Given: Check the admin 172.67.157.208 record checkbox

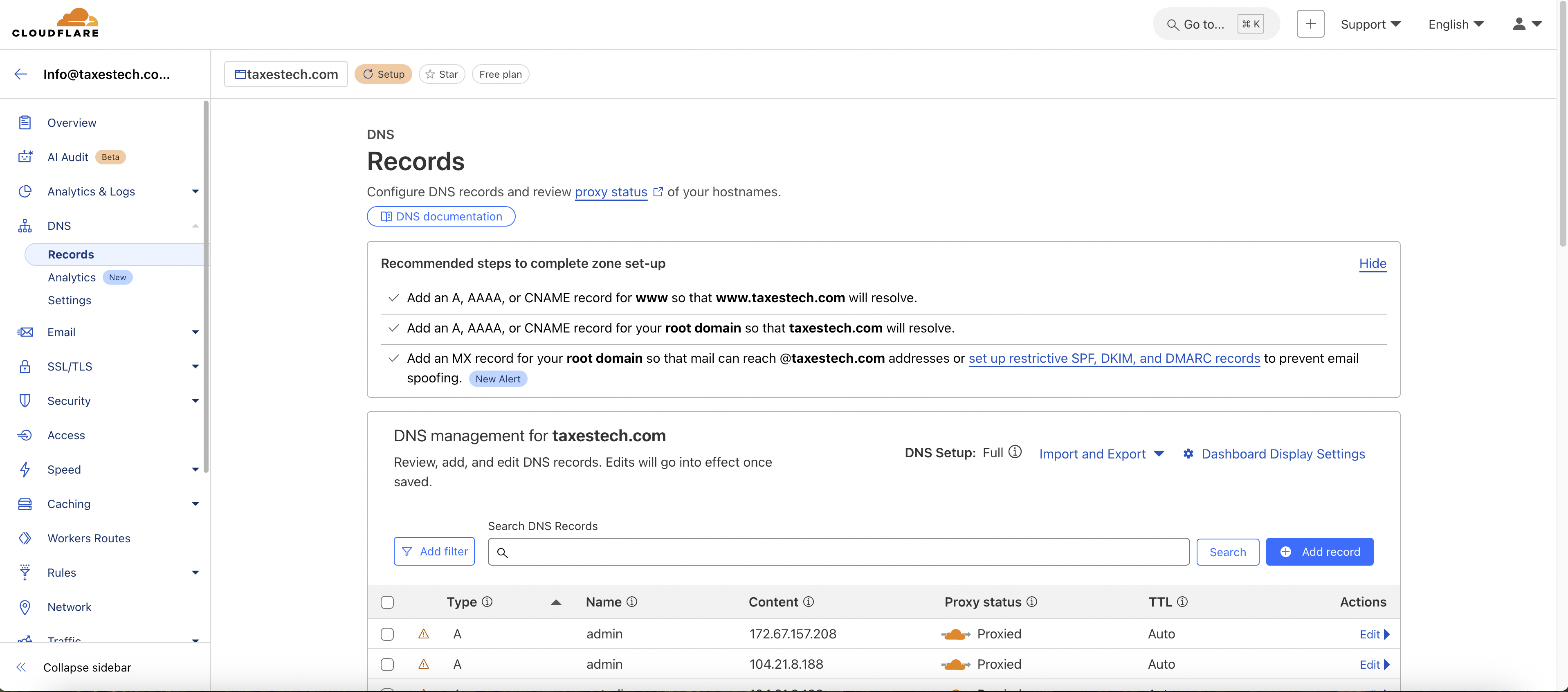Looking at the screenshot, I should tap(387, 634).
